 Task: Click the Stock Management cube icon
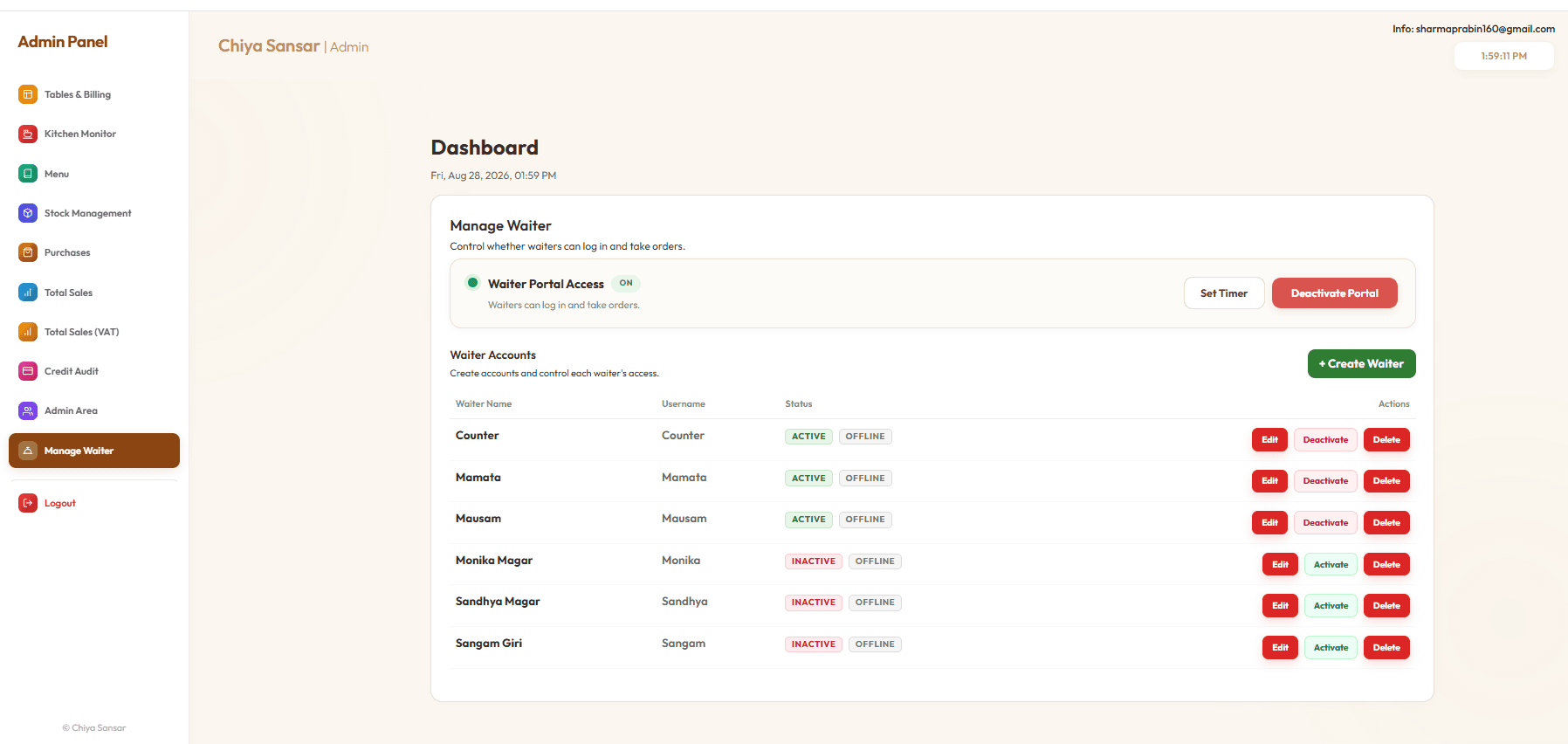click(28, 213)
